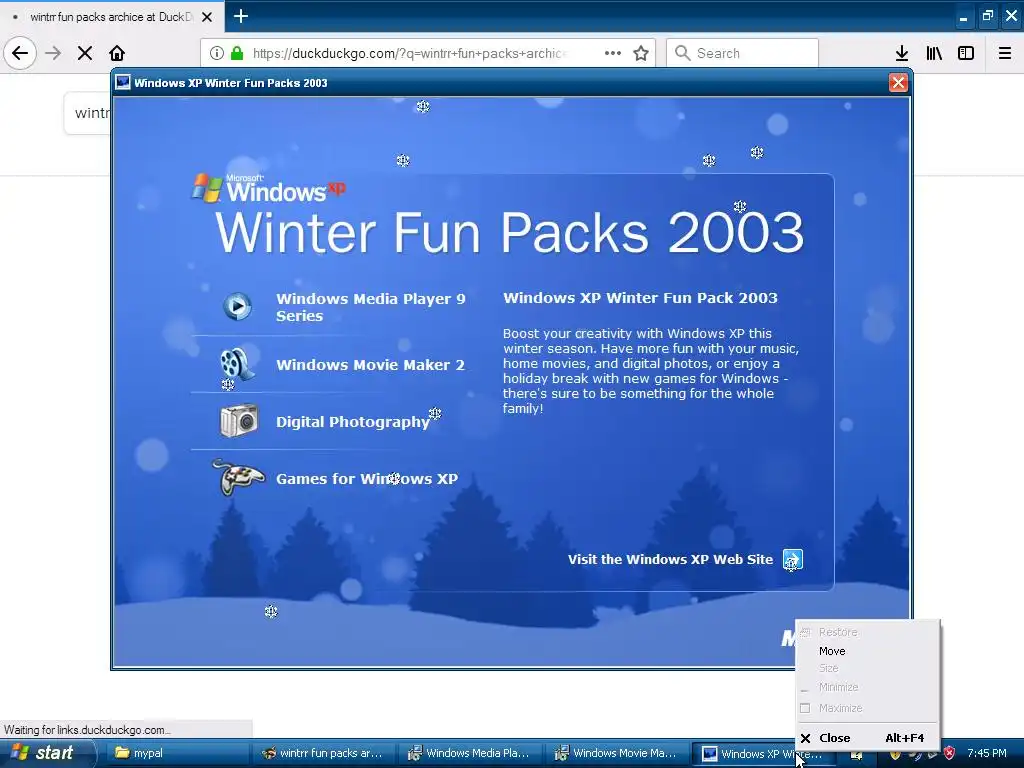This screenshot has height=768, width=1024.
Task: Open Digital Photography link
Action: (x=353, y=422)
